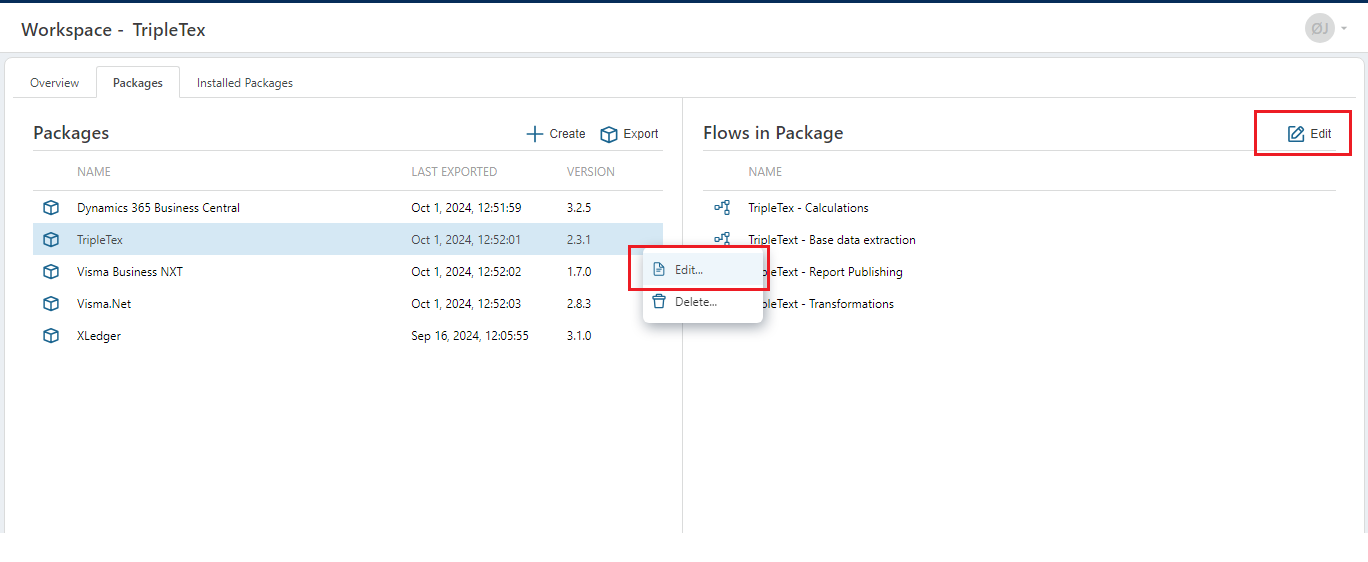
Task: Choose Edit... from the context menu
Action: (703, 270)
